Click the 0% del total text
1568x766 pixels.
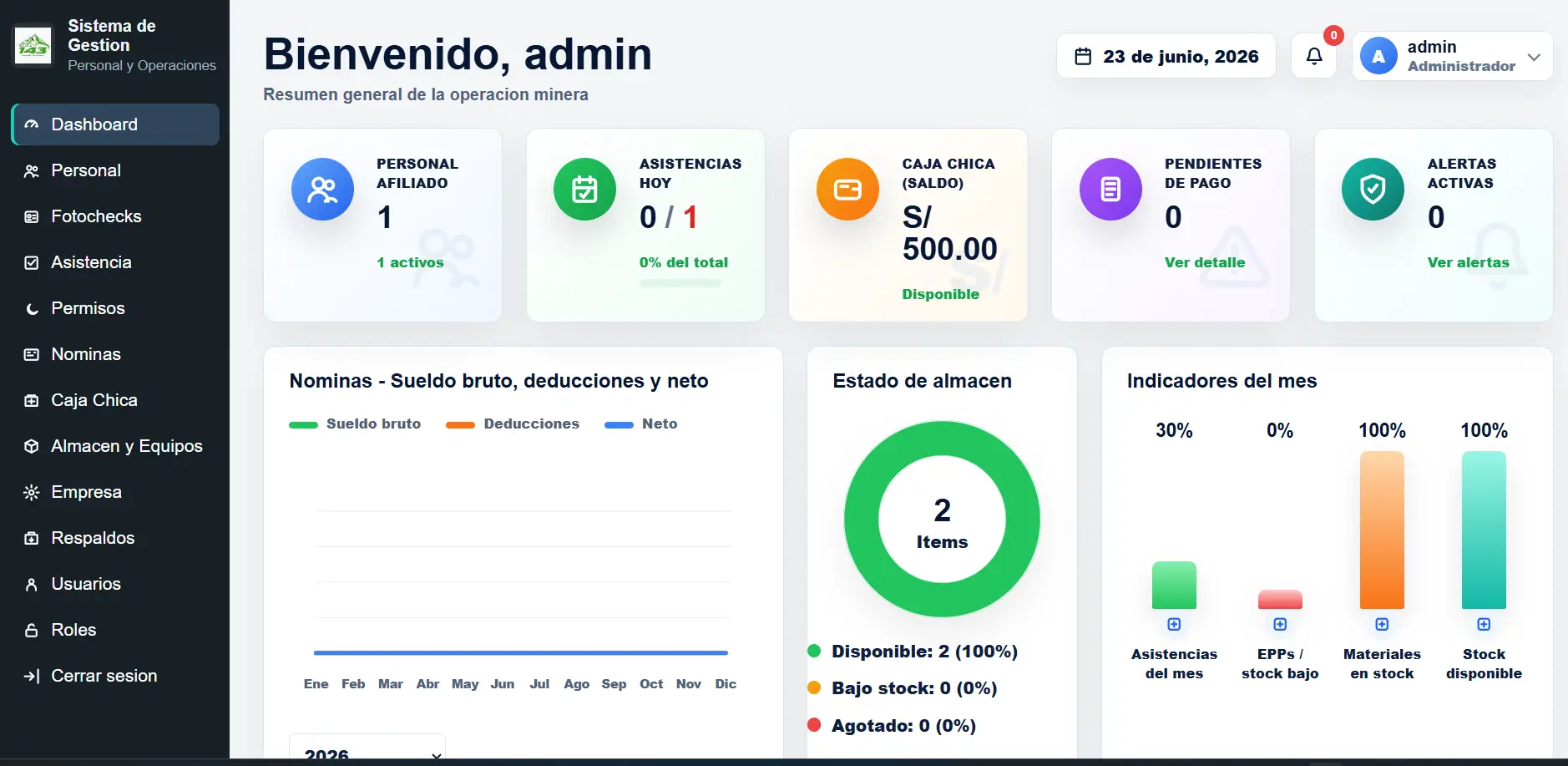tap(684, 262)
